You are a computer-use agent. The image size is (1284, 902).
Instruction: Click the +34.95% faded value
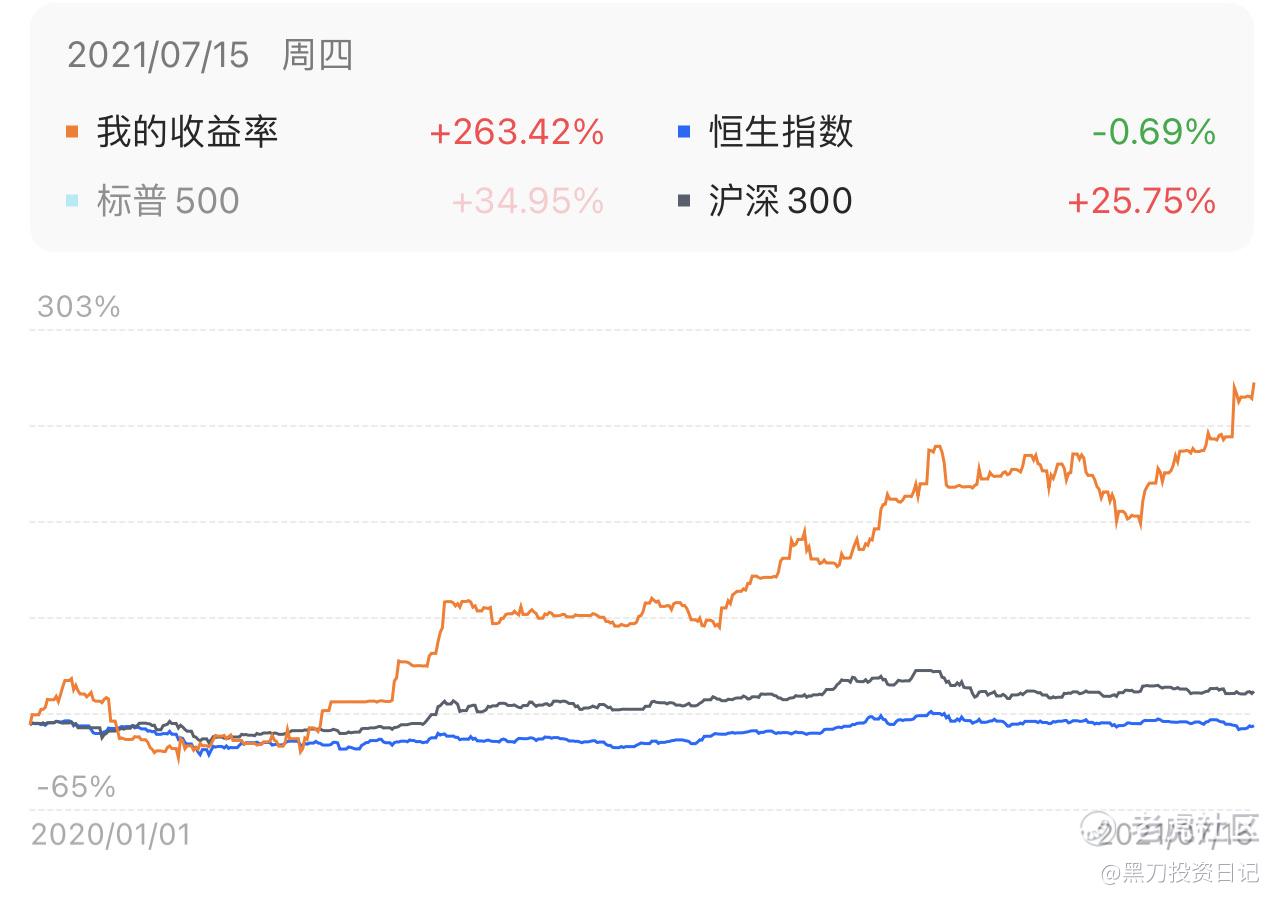(528, 201)
